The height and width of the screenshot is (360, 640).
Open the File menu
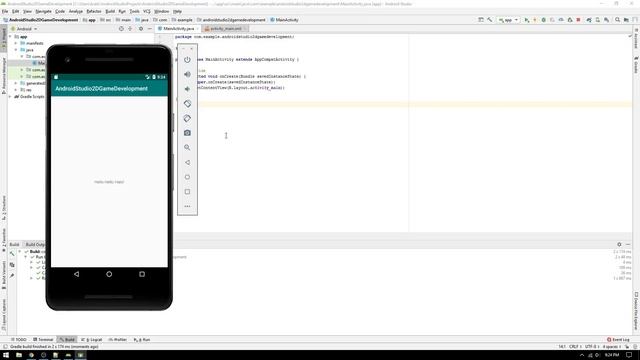click(5, 11)
